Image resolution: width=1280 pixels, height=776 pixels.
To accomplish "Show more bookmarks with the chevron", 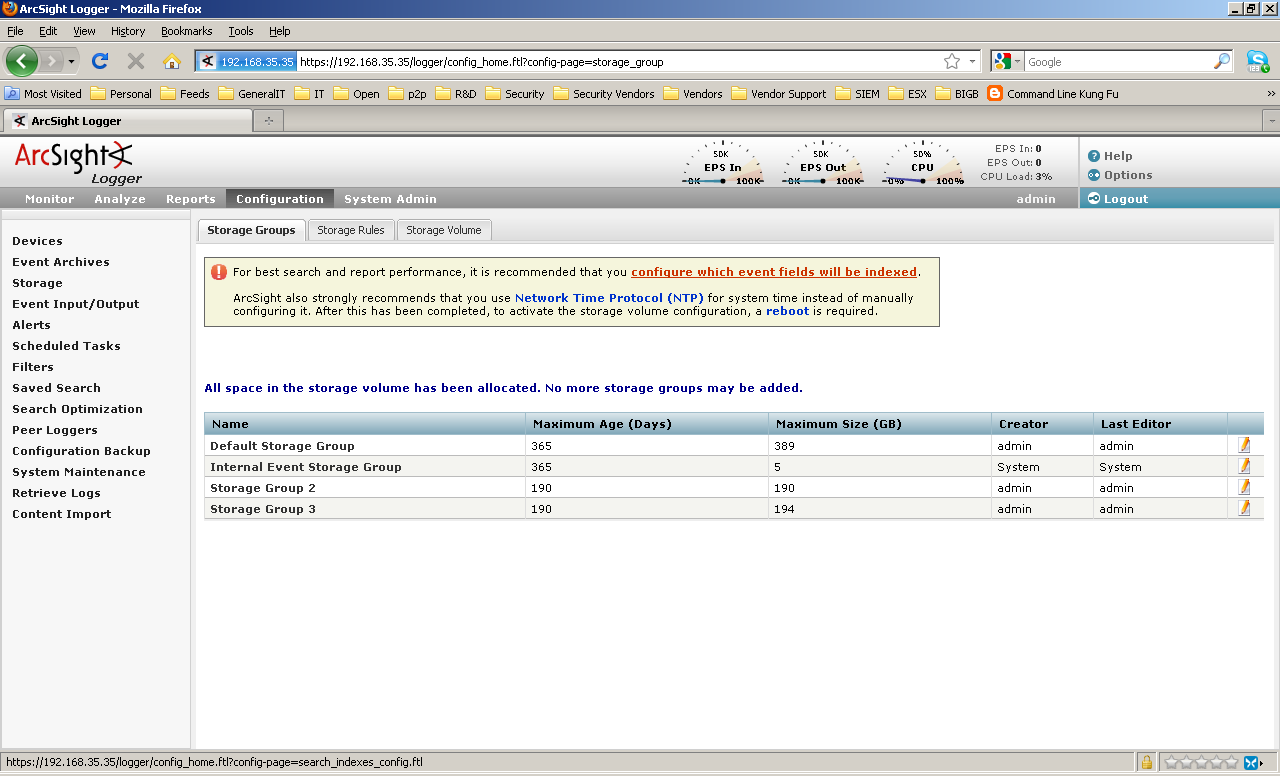I will pyautogui.click(x=1271, y=94).
